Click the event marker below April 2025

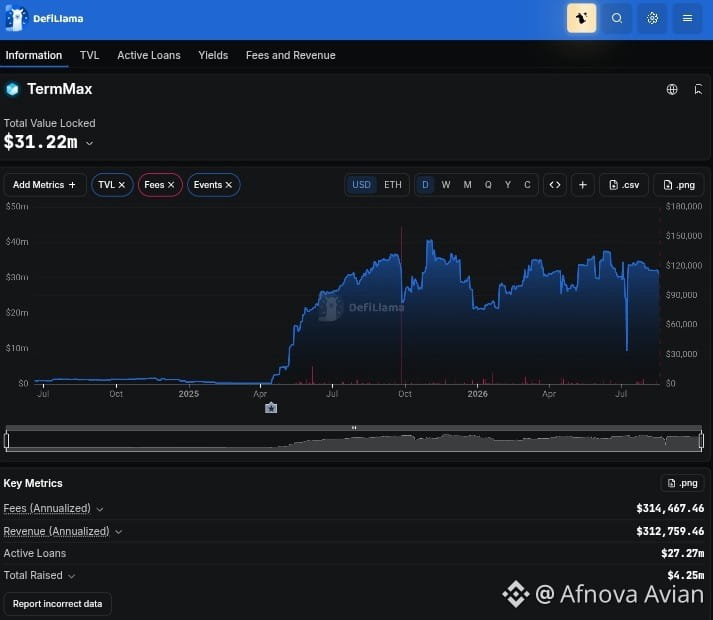coord(271,408)
